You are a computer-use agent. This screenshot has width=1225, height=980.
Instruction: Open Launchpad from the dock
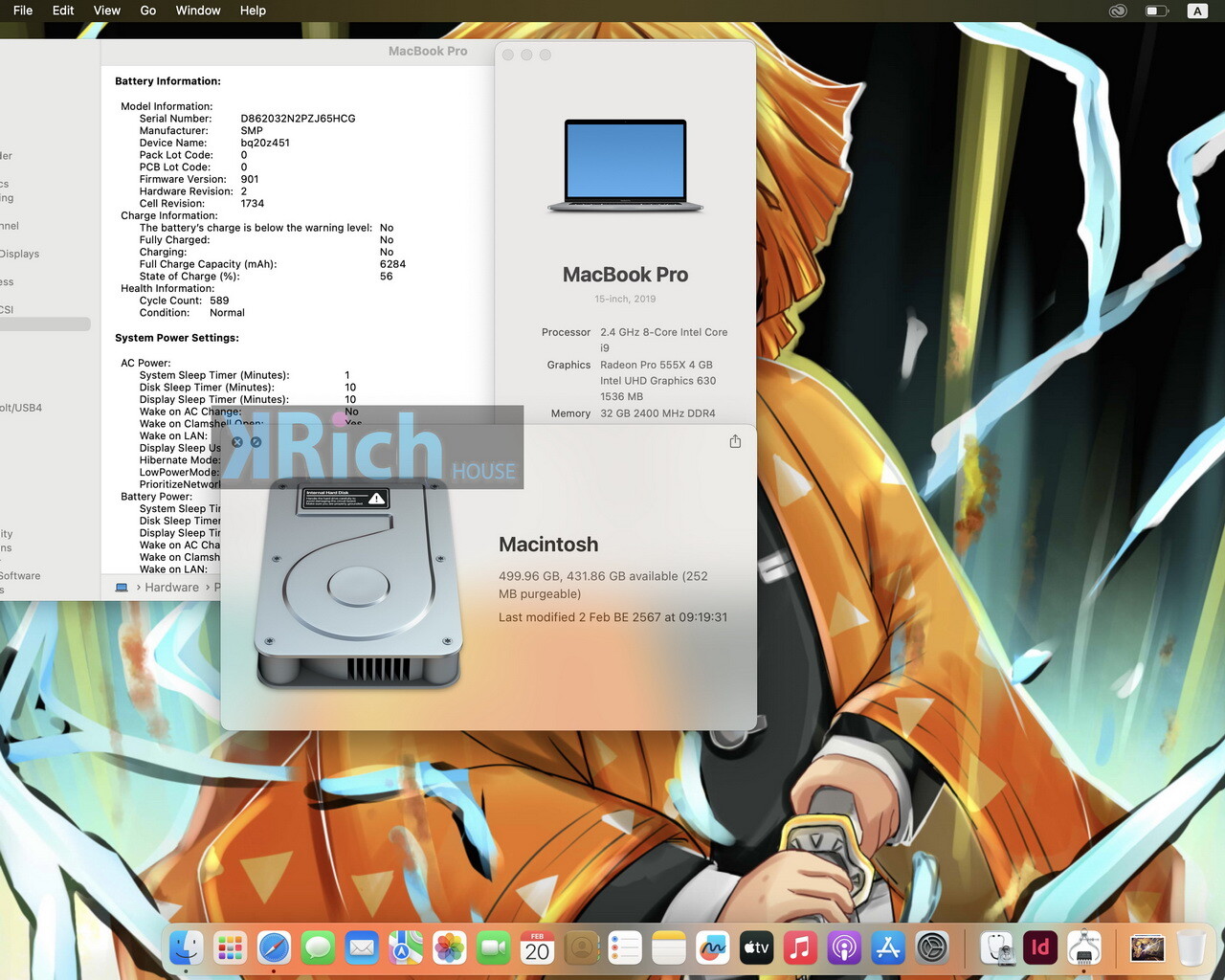[230, 947]
